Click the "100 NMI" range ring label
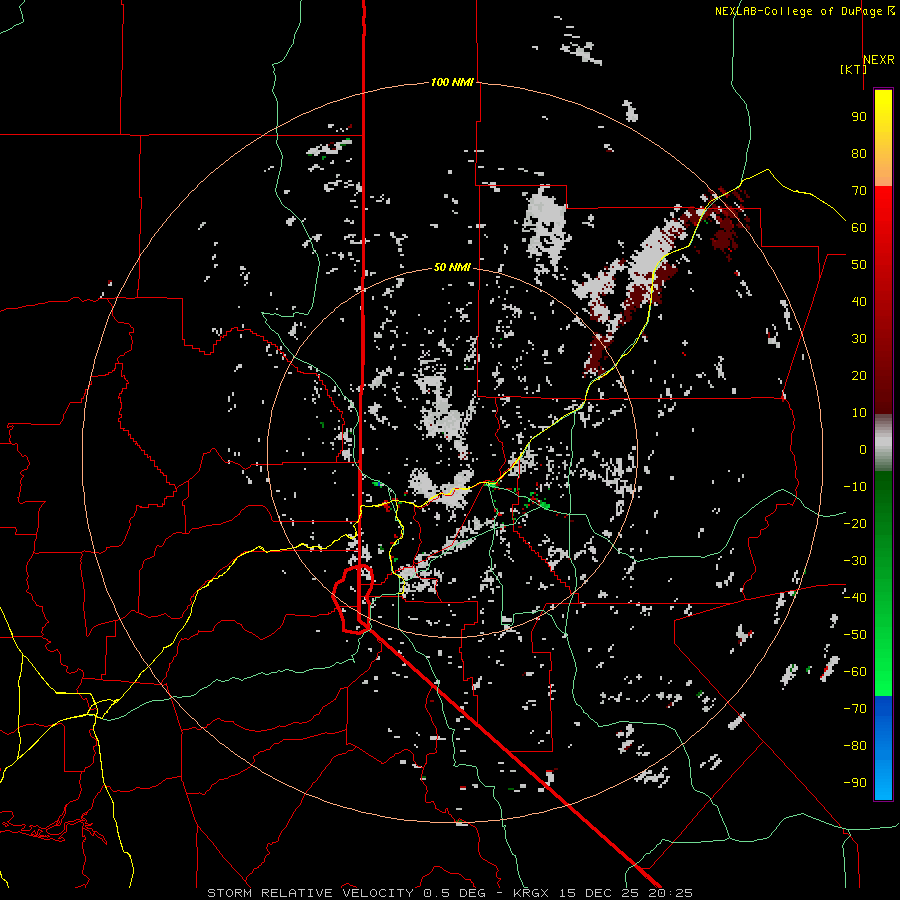The image size is (900, 900). [452, 82]
